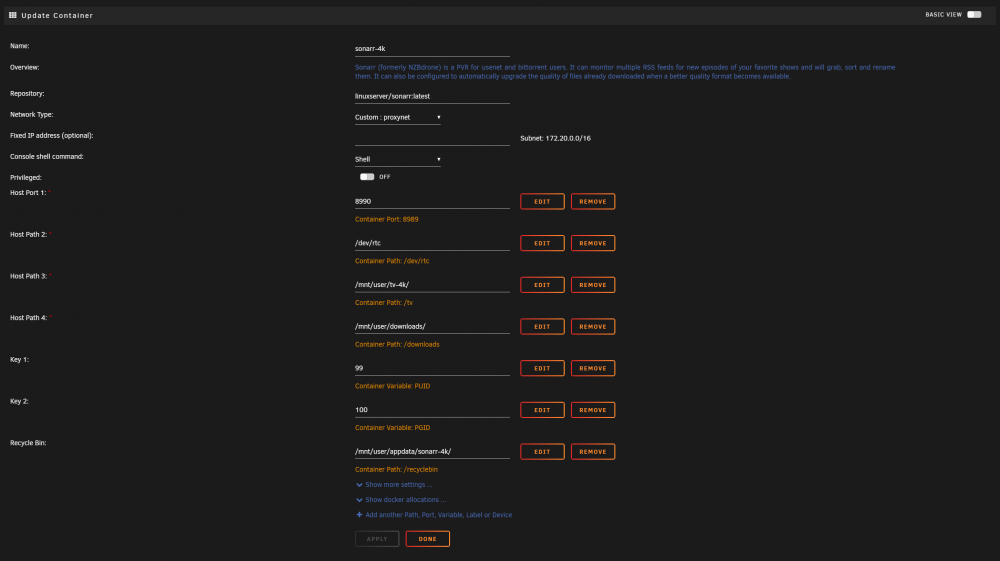The image size is (1000, 561).
Task: Remove Host Path 3 entry
Action: (592, 285)
